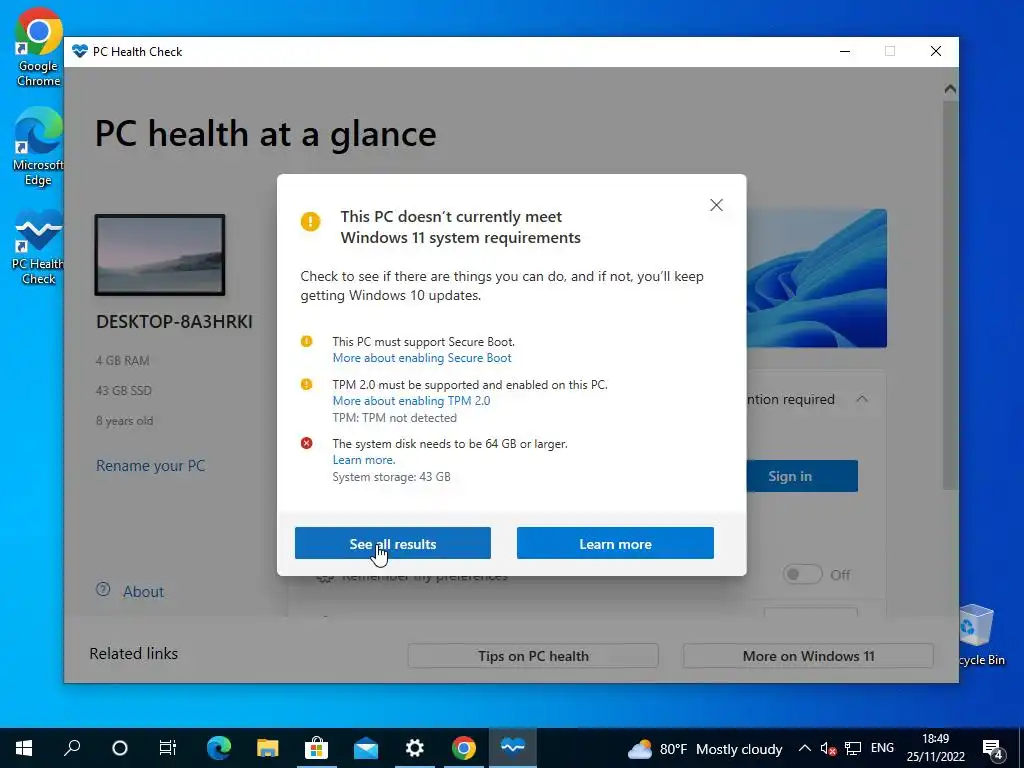Open Microsoft Edge from the taskbar
This screenshot has height=768, width=1024.
tap(219, 748)
